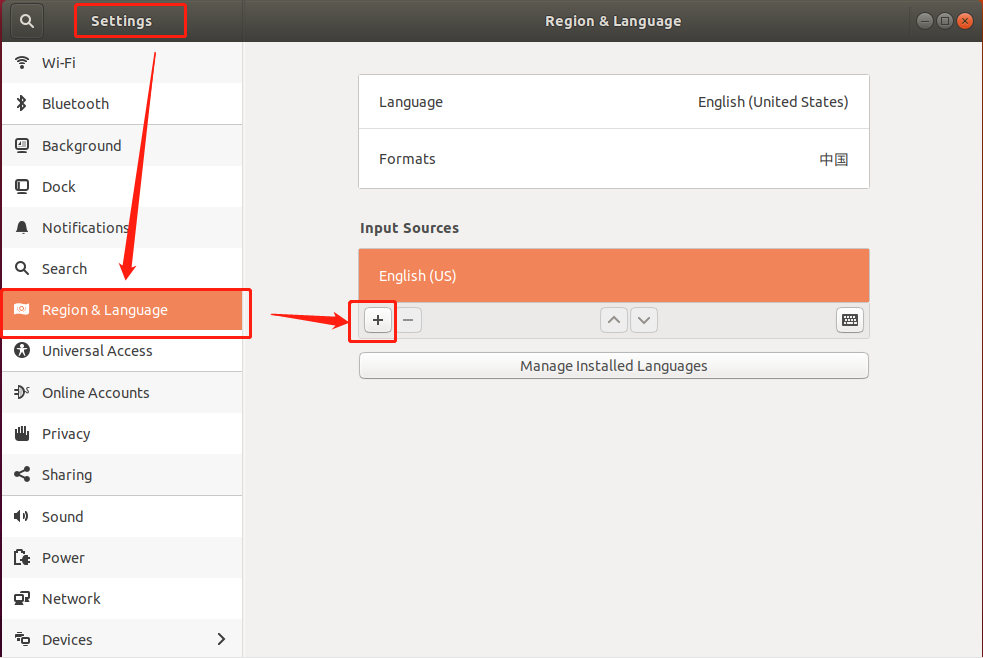Close the Settings window
Screen dimensions: 983x658
tap(965, 21)
